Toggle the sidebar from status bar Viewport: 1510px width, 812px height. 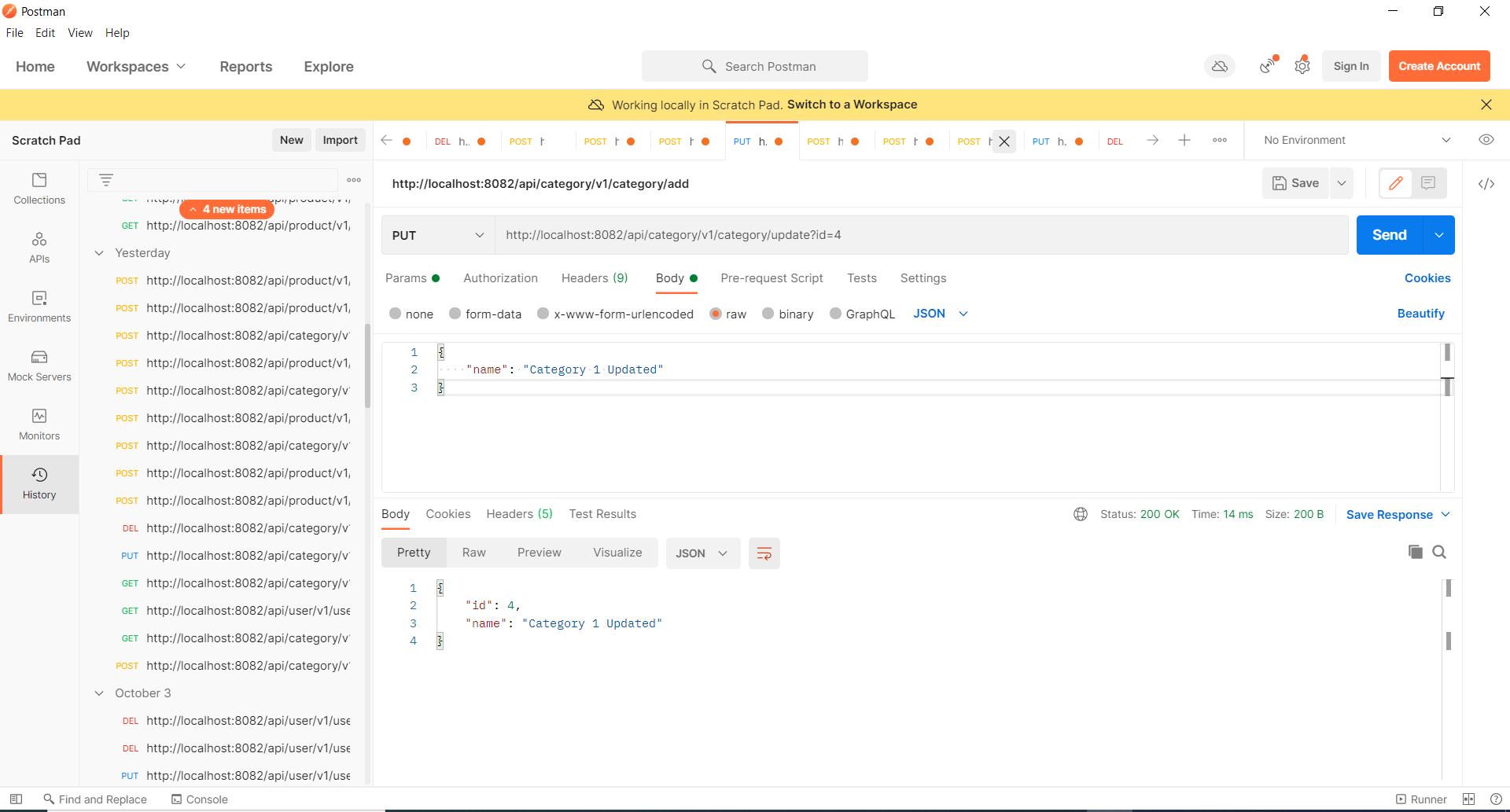(x=16, y=799)
